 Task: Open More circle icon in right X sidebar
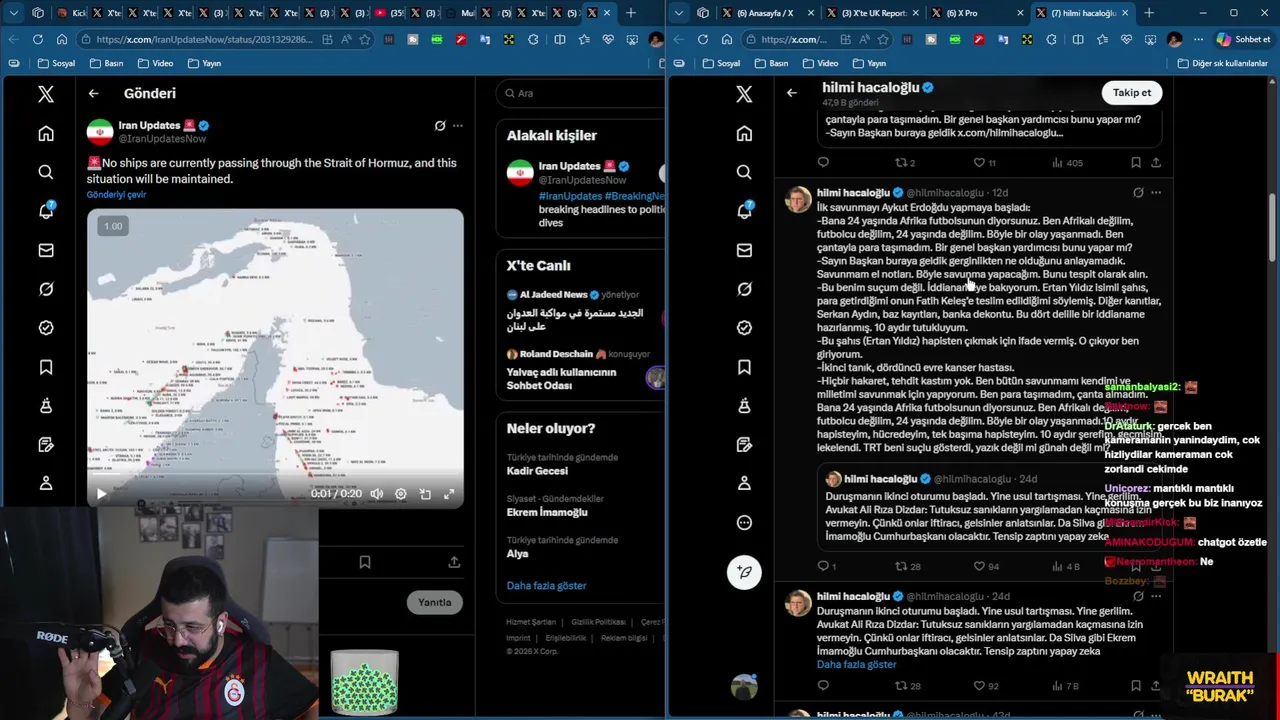pos(744,522)
